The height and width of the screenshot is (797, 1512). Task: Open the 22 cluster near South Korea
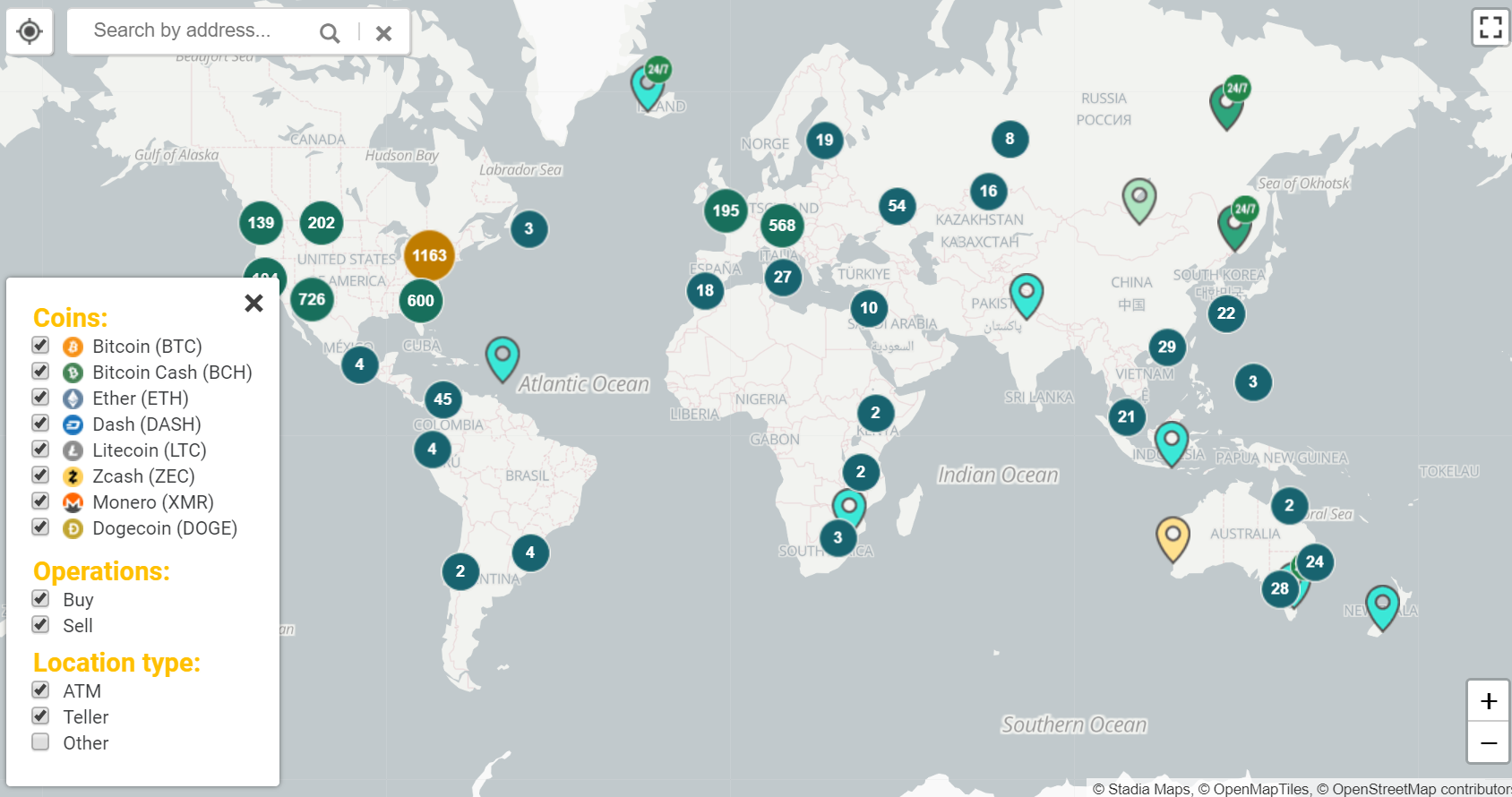[x=1226, y=313]
